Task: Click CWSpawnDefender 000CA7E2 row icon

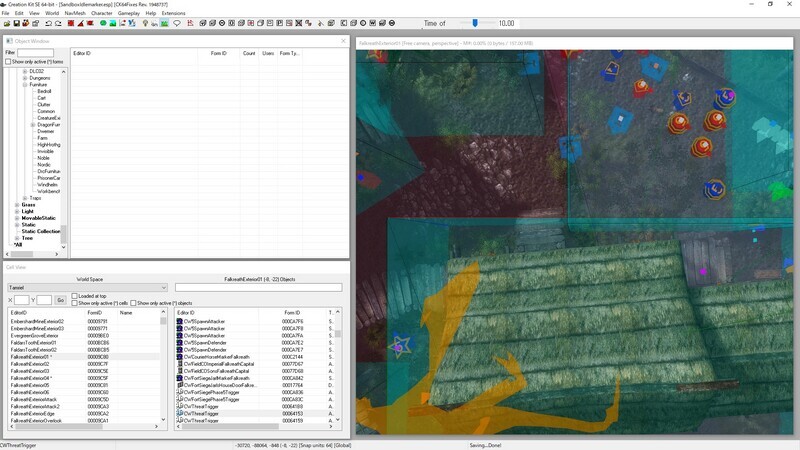Action: 180,343
